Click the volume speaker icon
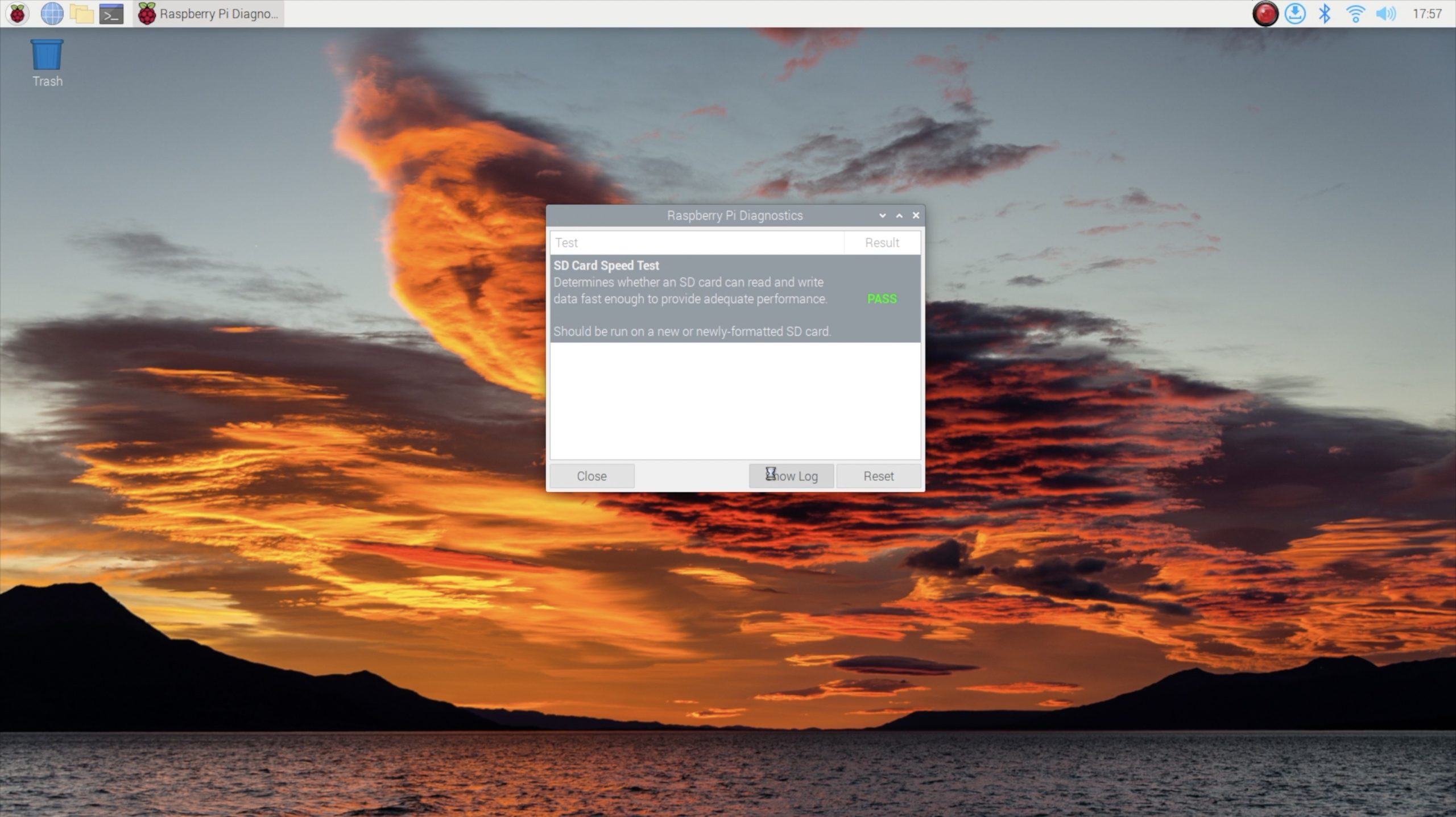The width and height of the screenshot is (1456, 817). click(1385, 14)
